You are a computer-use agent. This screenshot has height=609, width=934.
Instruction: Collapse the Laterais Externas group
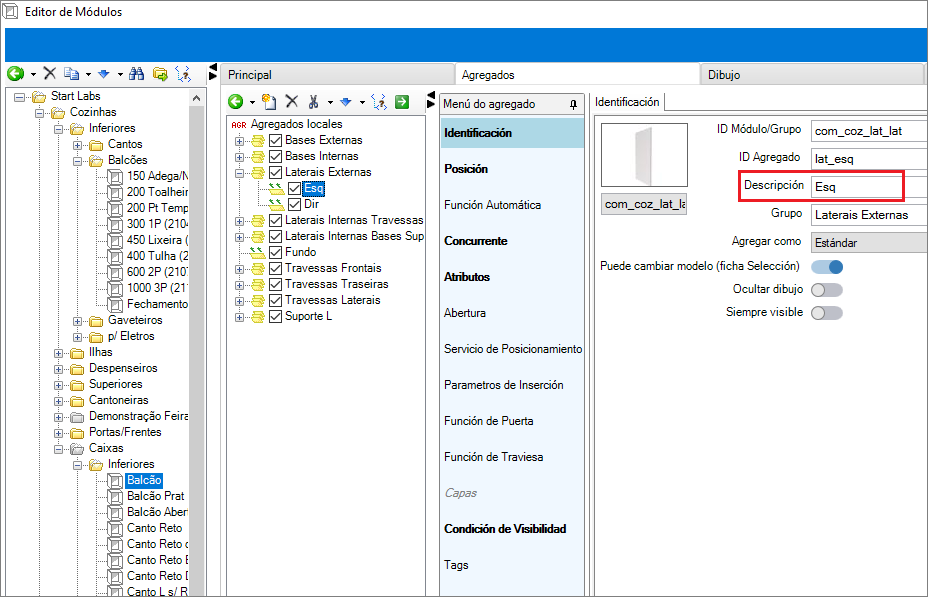239,173
